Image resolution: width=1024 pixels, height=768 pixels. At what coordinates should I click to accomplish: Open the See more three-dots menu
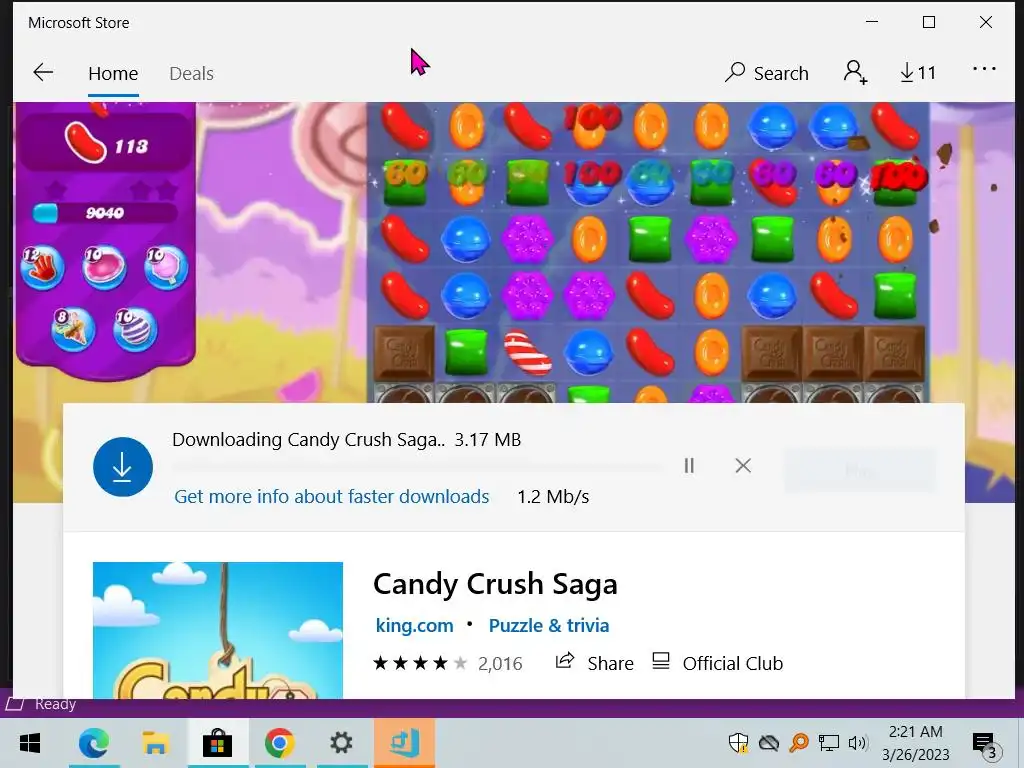984,69
